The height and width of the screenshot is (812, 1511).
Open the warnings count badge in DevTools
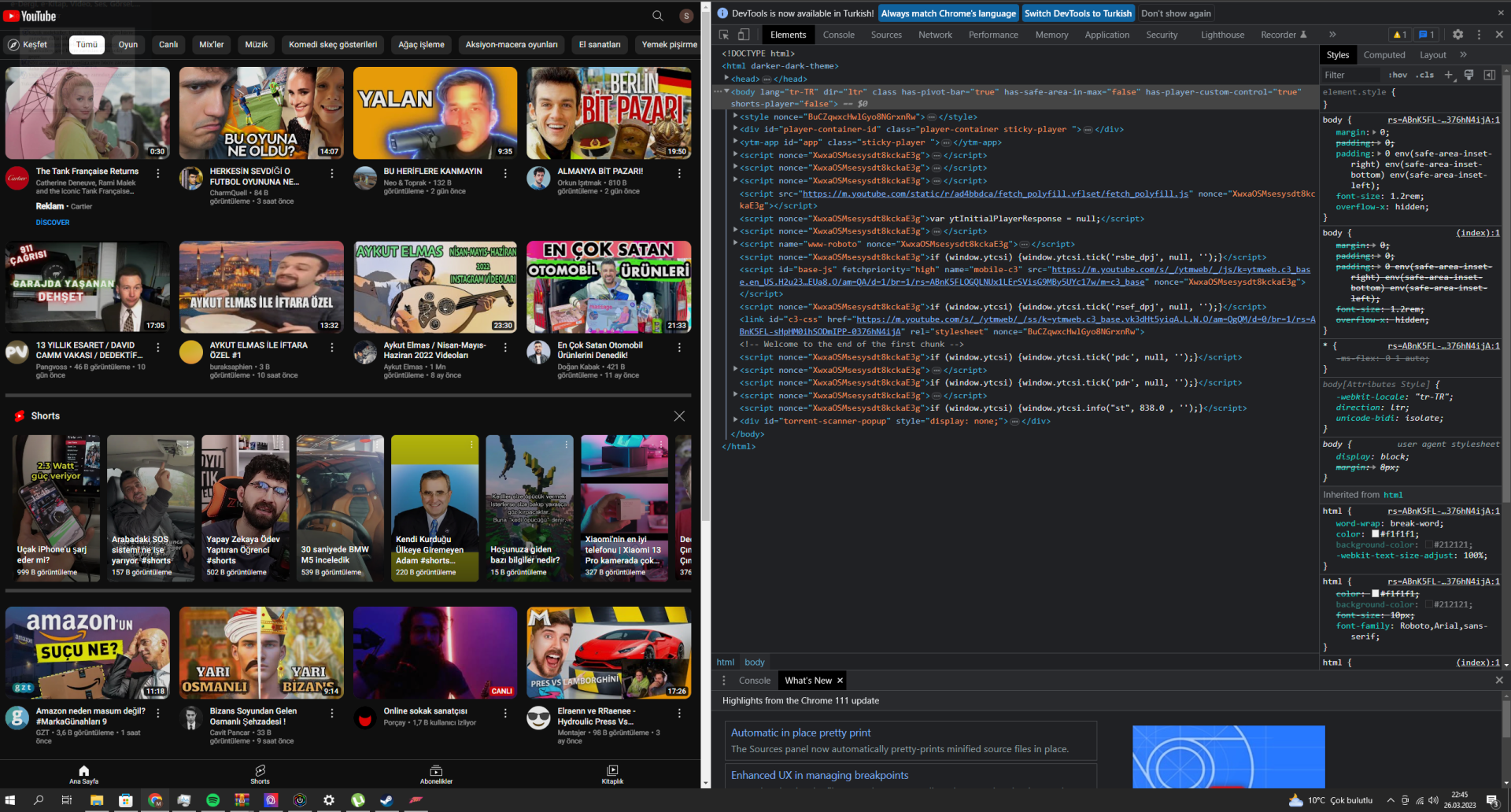point(1400,35)
